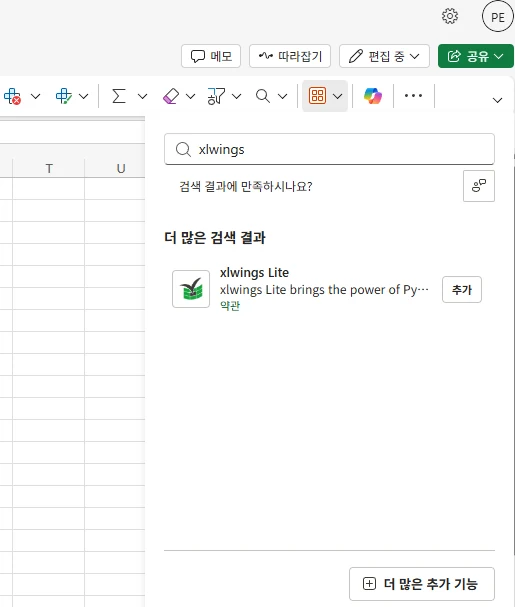Open the 편집 중 editing mode dropdown
Image resolution: width=515 pixels, height=607 pixels.
point(384,56)
